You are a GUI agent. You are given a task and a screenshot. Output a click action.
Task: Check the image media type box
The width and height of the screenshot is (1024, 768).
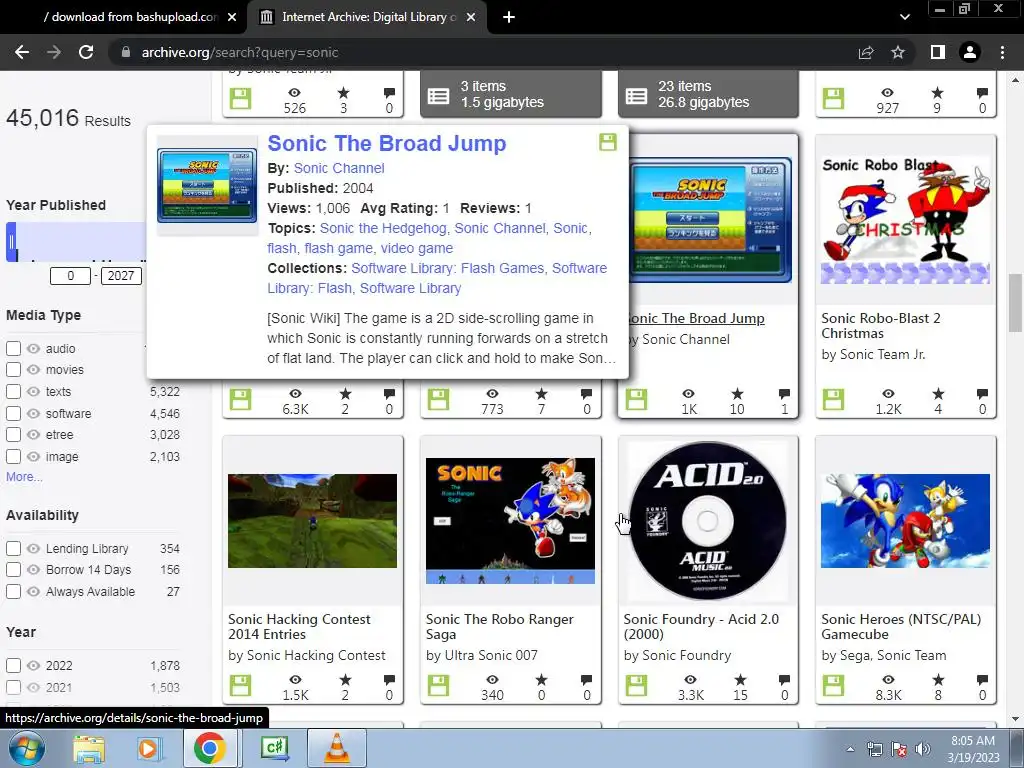tap(13, 456)
